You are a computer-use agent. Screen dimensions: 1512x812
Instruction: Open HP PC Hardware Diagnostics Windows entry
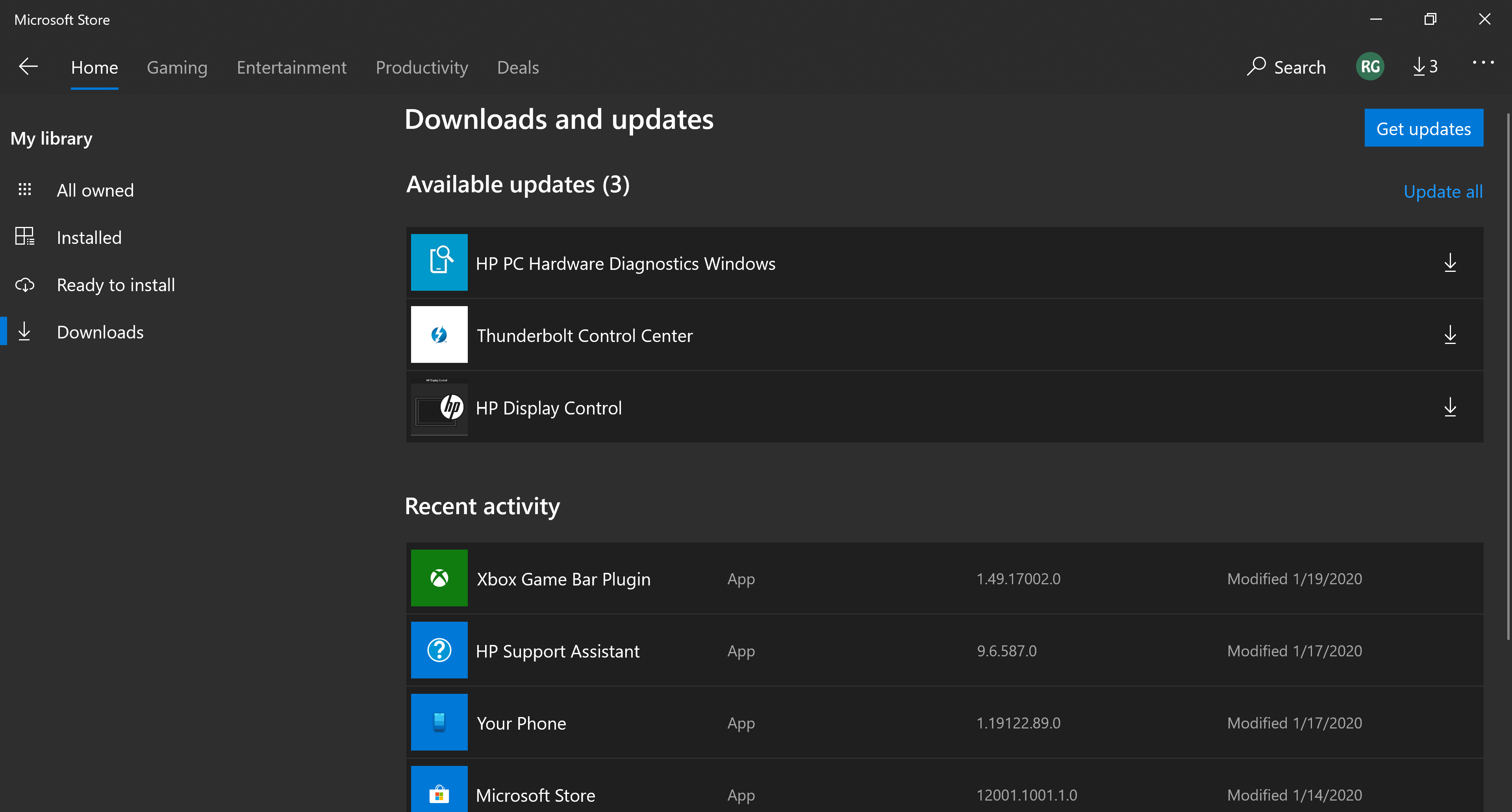[945, 262]
